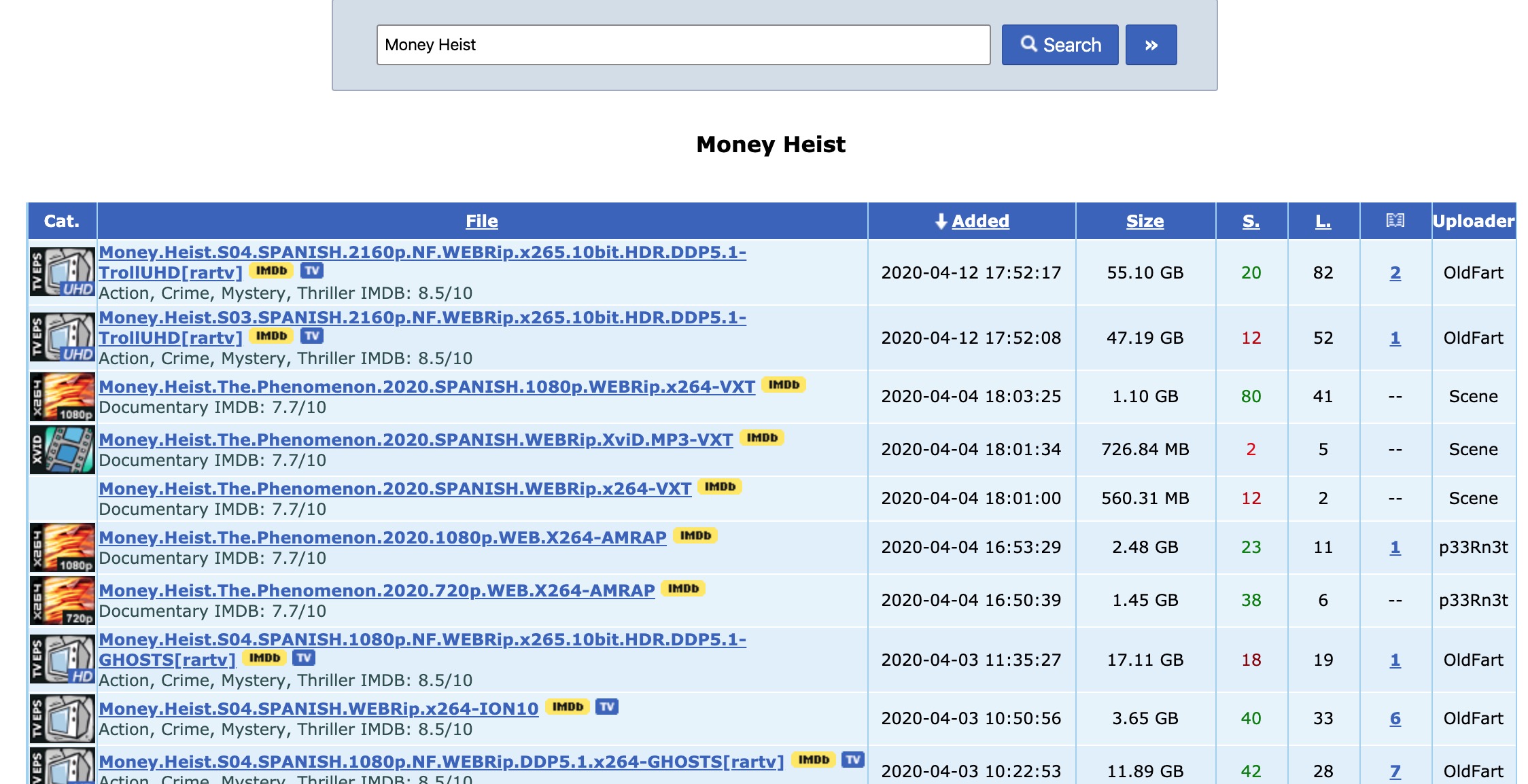1528x784 pixels.
Task: Open Money.Heist.S04.SPANISH.WEBRip.x264-ION10 link
Action: (x=319, y=709)
